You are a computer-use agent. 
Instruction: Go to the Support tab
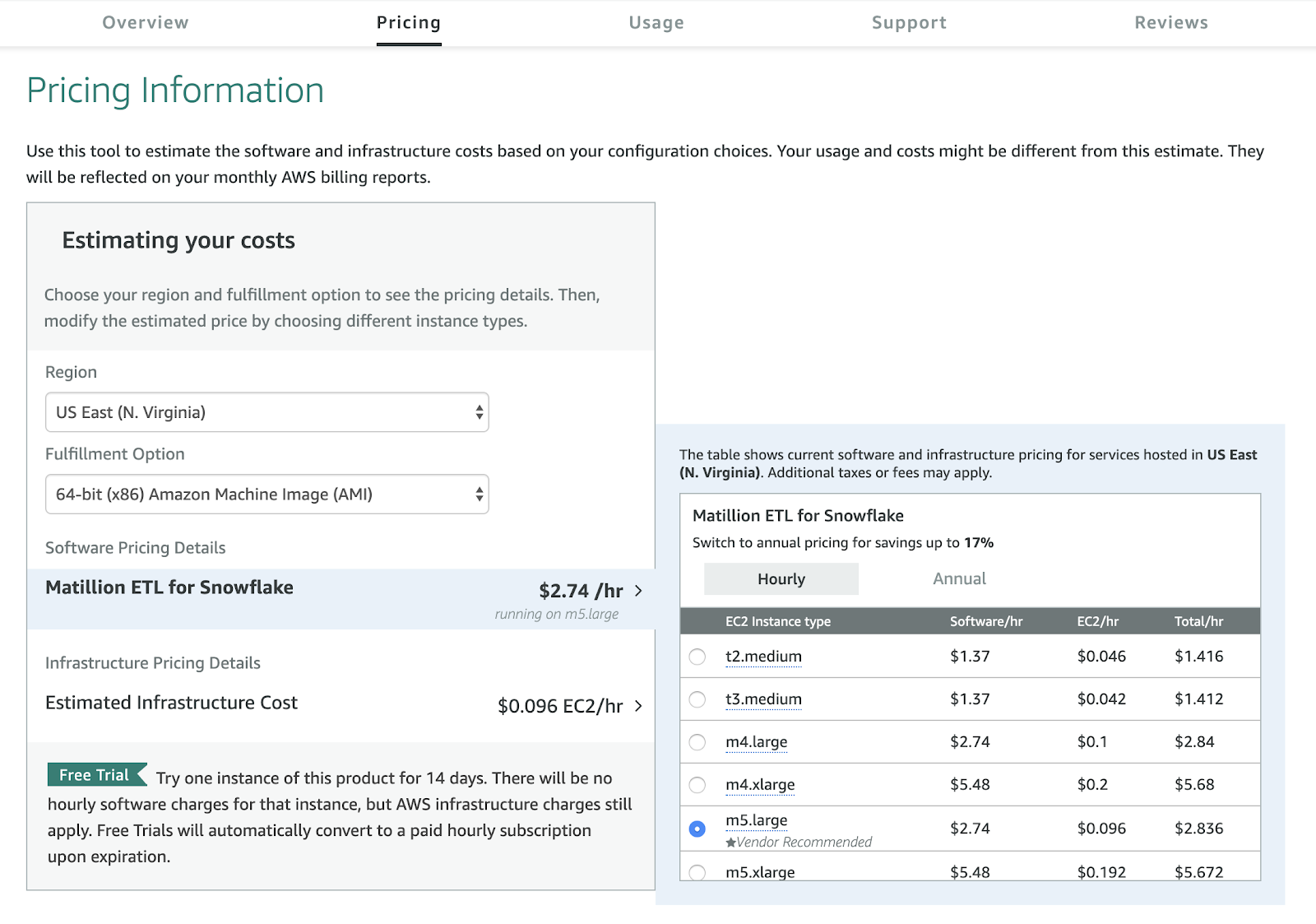coord(909,23)
